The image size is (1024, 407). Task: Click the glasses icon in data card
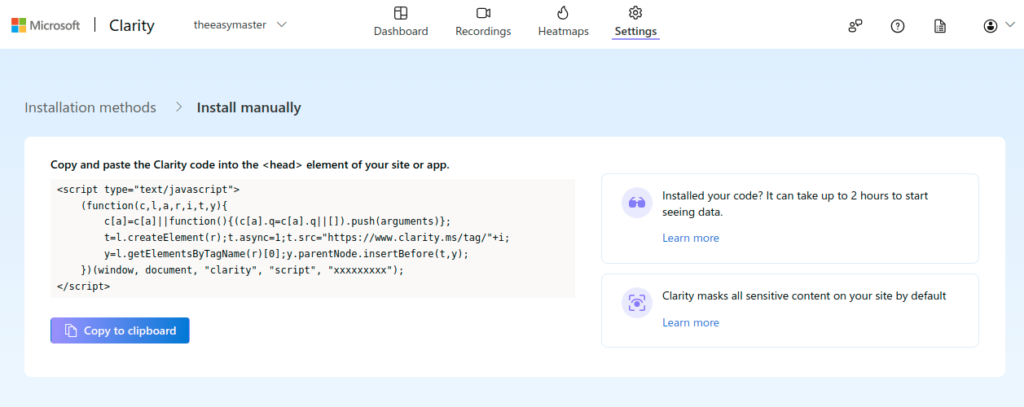(x=637, y=203)
